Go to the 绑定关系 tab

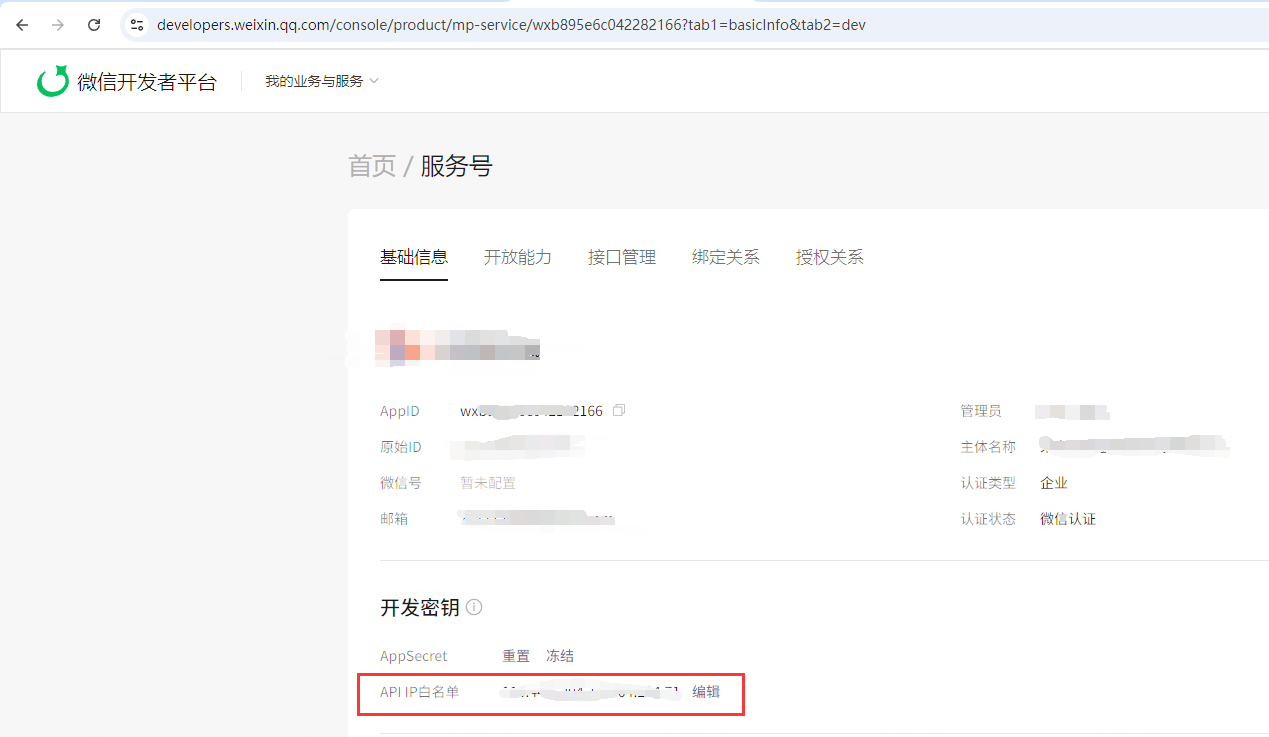point(726,257)
